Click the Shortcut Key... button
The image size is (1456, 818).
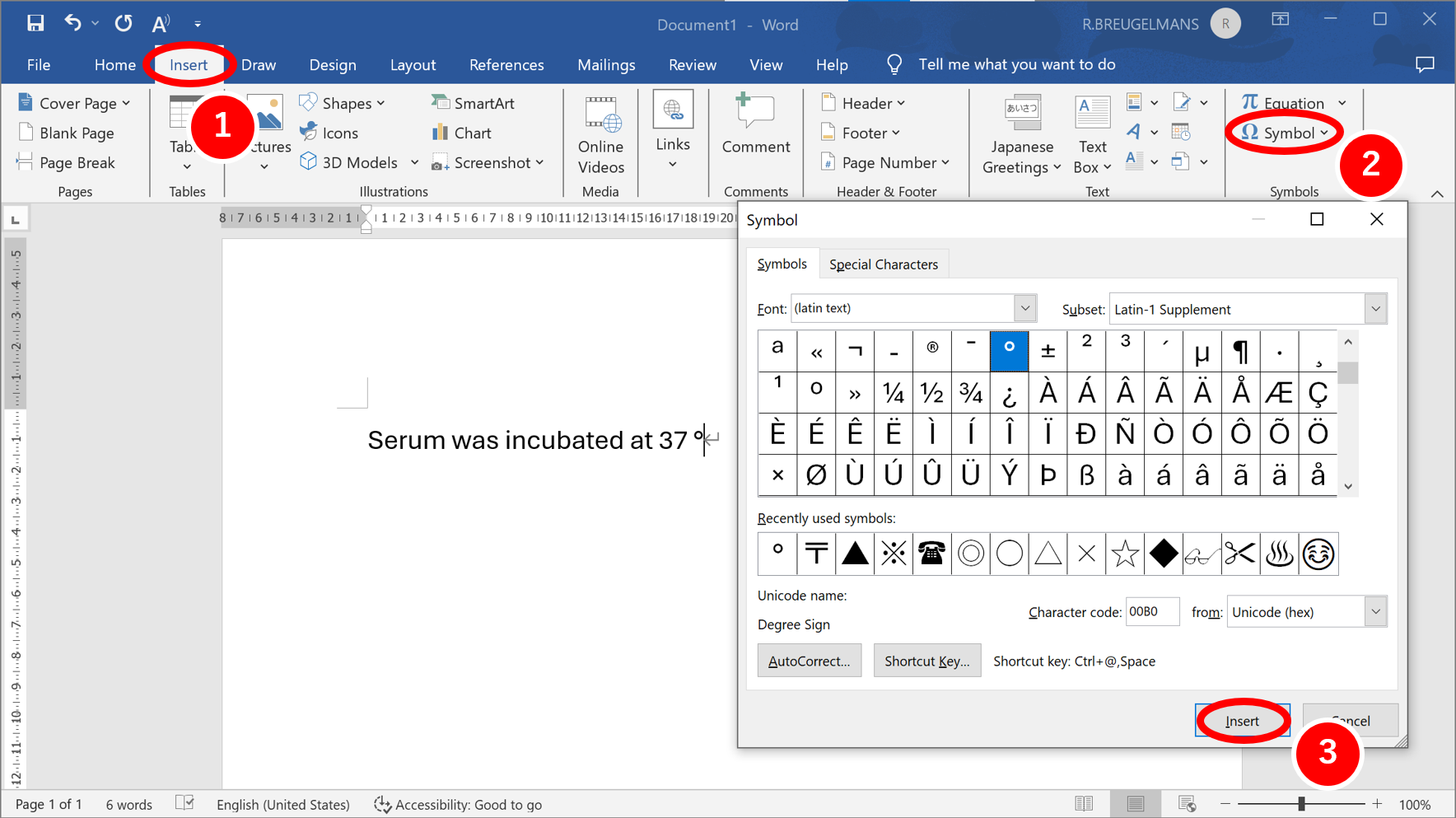(x=926, y=661)
